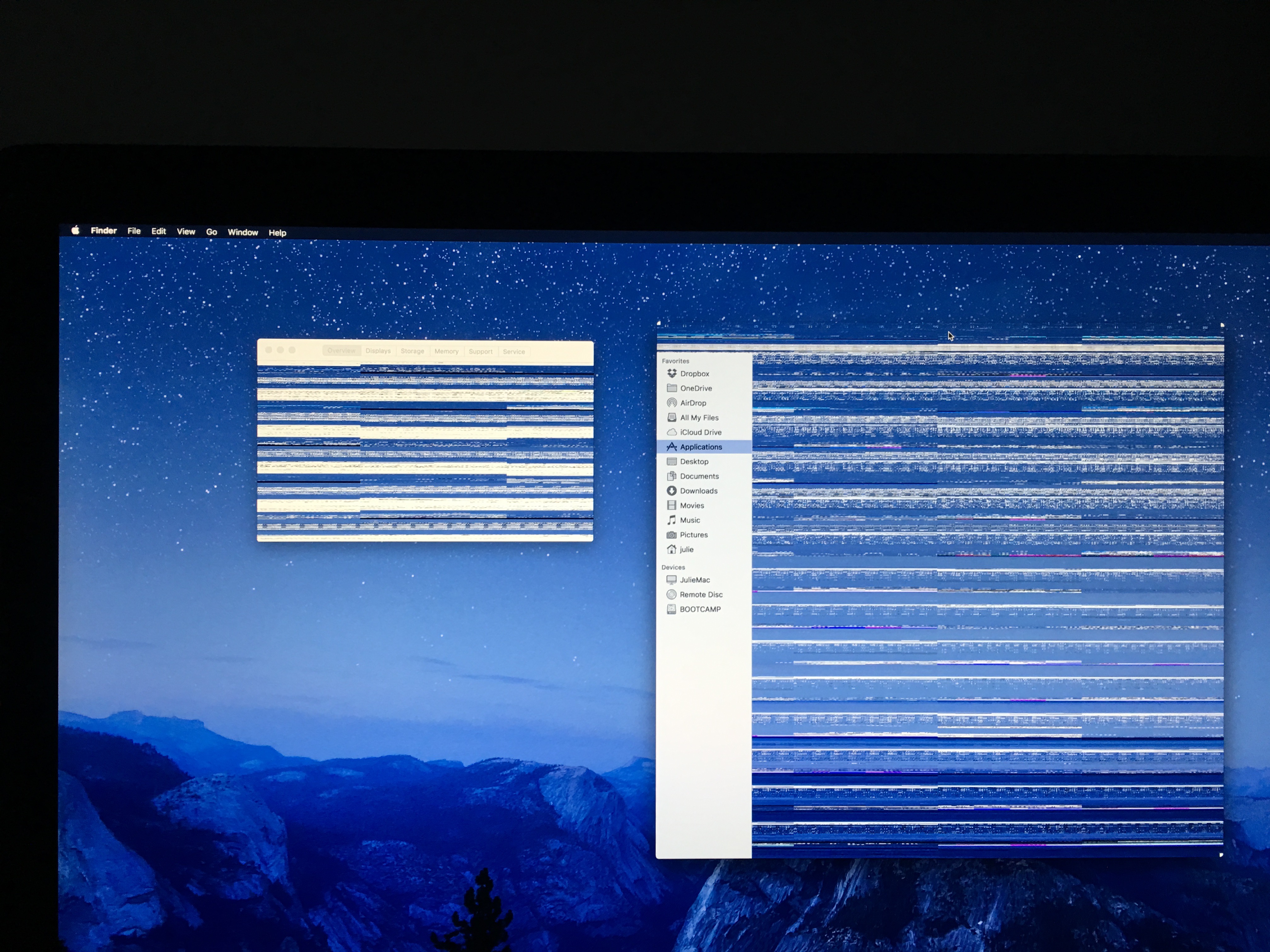
Task: Zoom the About This Mac window
Action: [292, 349]
